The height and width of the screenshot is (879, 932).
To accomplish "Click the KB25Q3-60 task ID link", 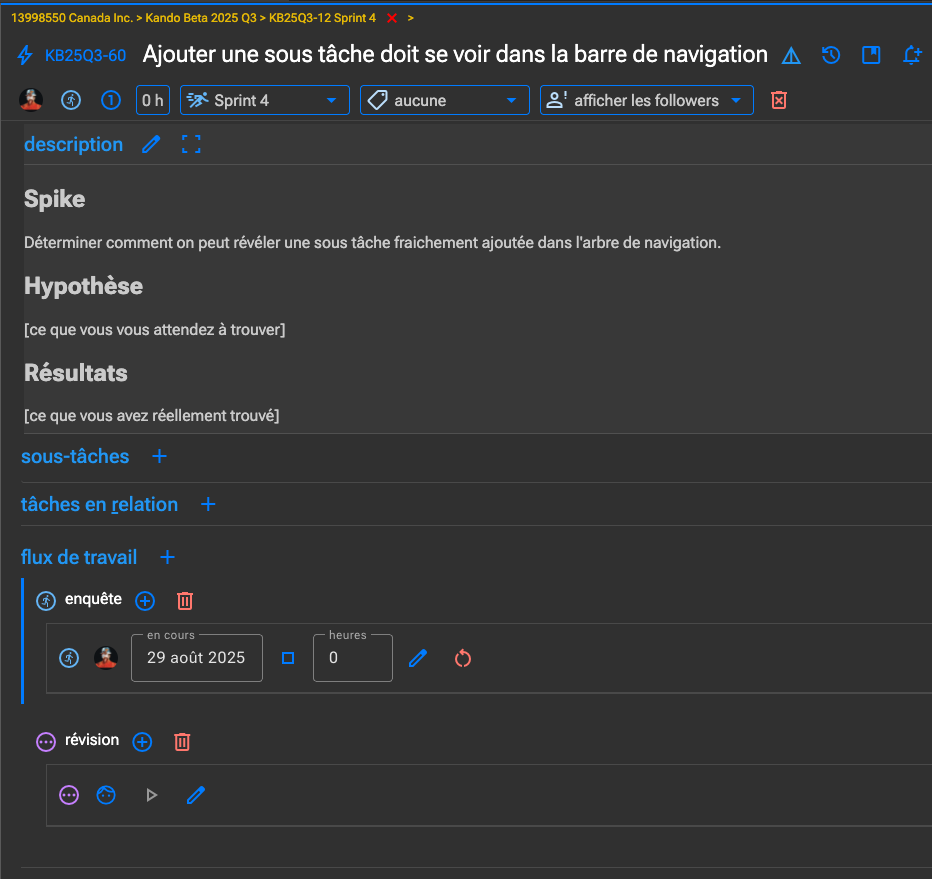I will (x=85, y=56).
